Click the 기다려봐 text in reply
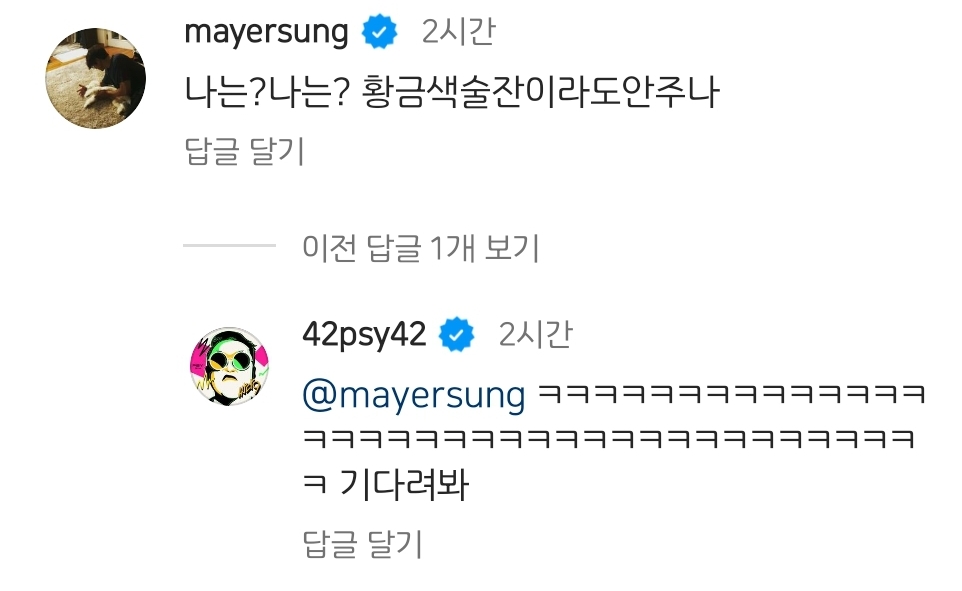 pos(404,484)
